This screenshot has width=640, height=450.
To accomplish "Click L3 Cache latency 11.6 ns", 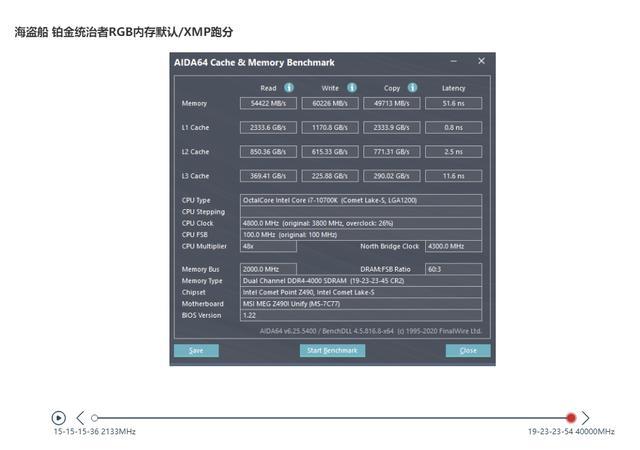I will 453,176.
